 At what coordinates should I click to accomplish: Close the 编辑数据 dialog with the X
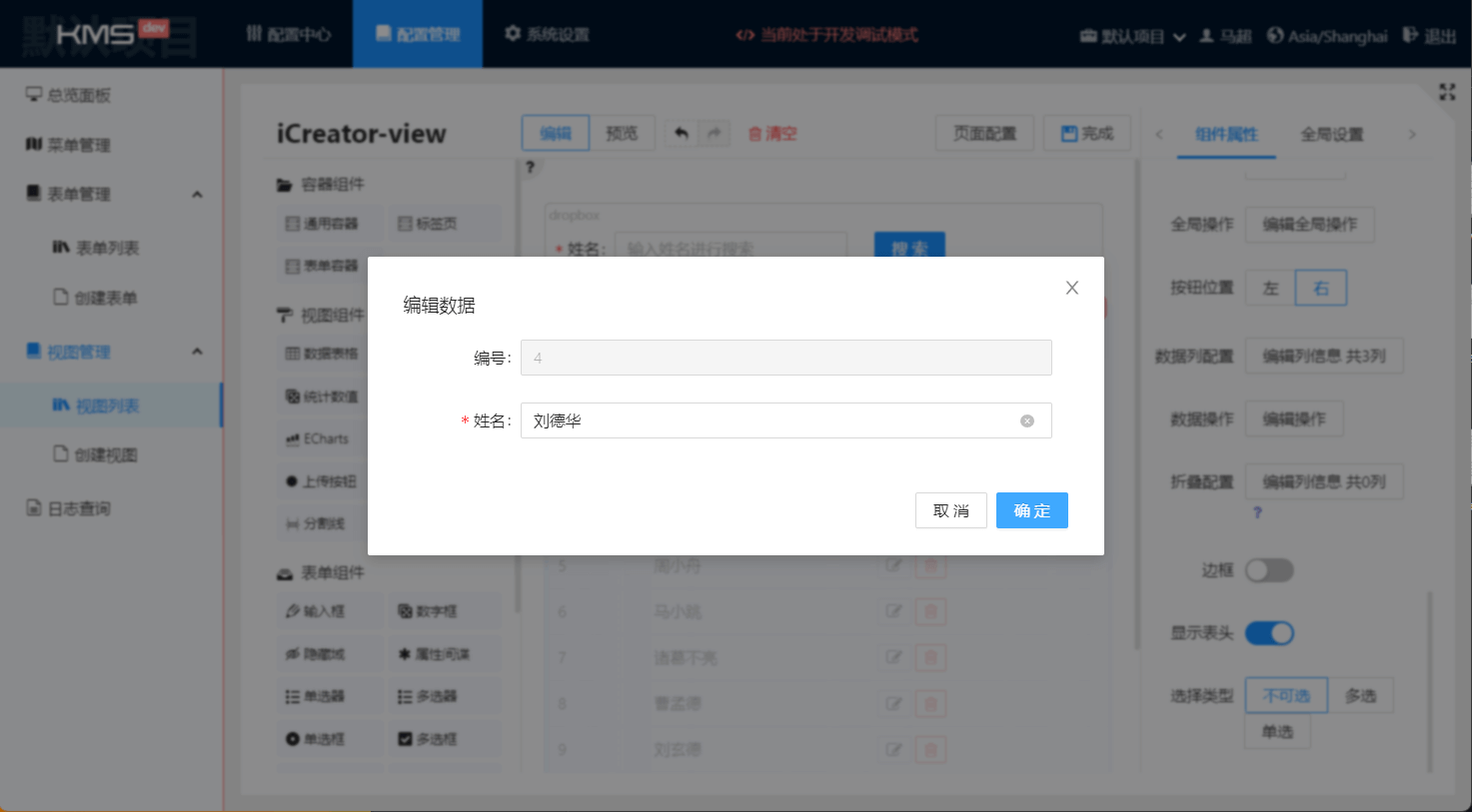[x=1071, y=288]
